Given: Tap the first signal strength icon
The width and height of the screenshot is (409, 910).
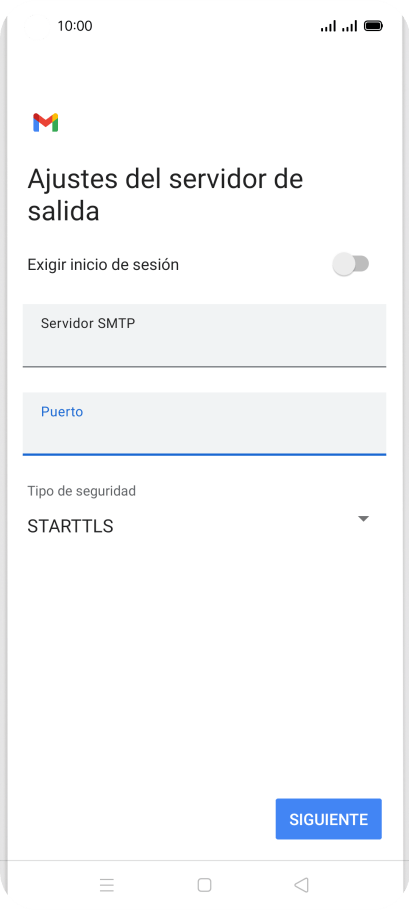Looking at the screenshot, I should click(328, 26).
